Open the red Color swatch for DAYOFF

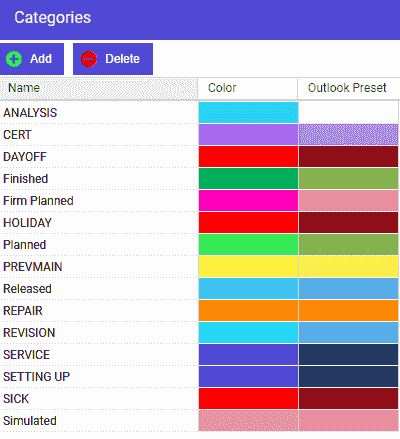pyautogui.click(x=248, y=157)
